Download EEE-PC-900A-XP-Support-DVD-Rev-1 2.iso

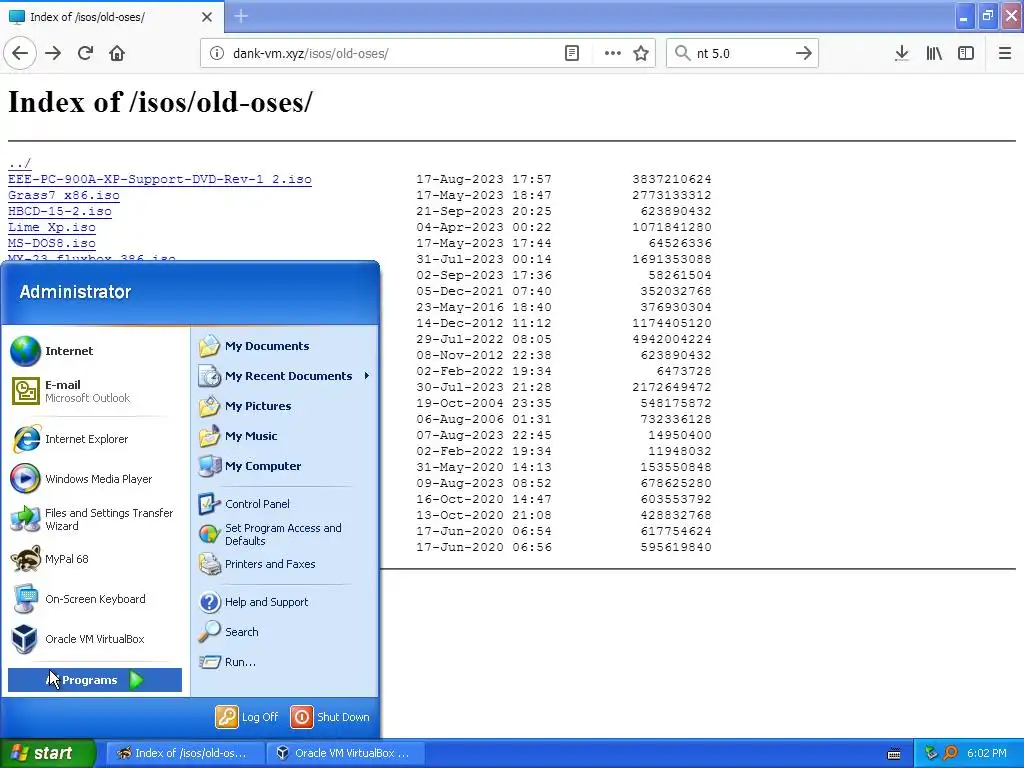point(159,179)
